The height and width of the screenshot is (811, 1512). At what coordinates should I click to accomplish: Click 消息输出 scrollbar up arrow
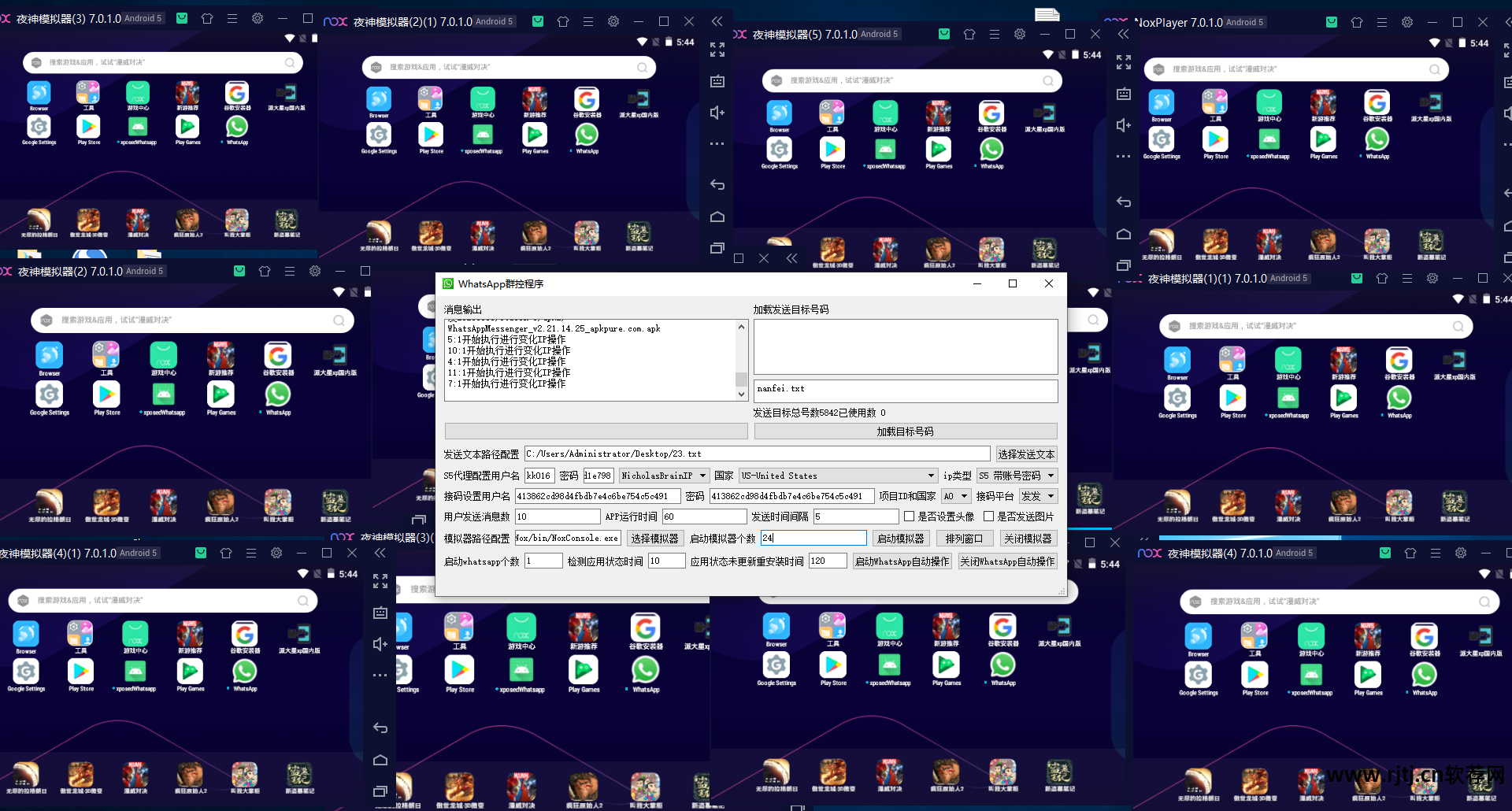tap(741, 326)
